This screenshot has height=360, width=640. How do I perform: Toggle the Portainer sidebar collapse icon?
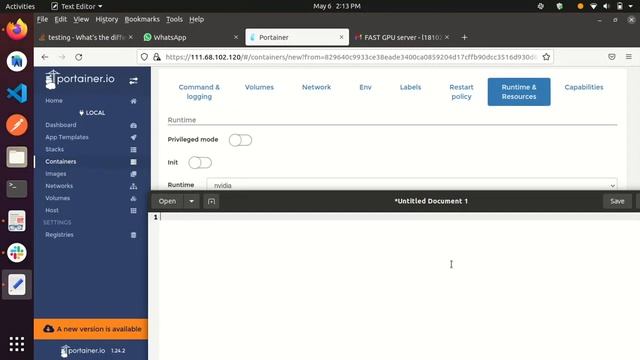[133, 81]
